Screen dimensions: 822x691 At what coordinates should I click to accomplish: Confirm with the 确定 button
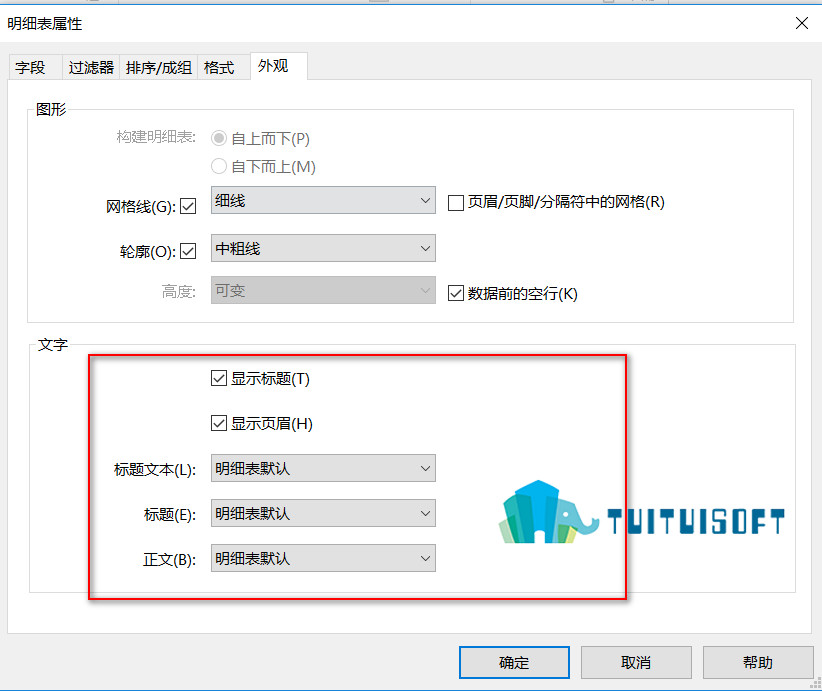tap(514, 663)
